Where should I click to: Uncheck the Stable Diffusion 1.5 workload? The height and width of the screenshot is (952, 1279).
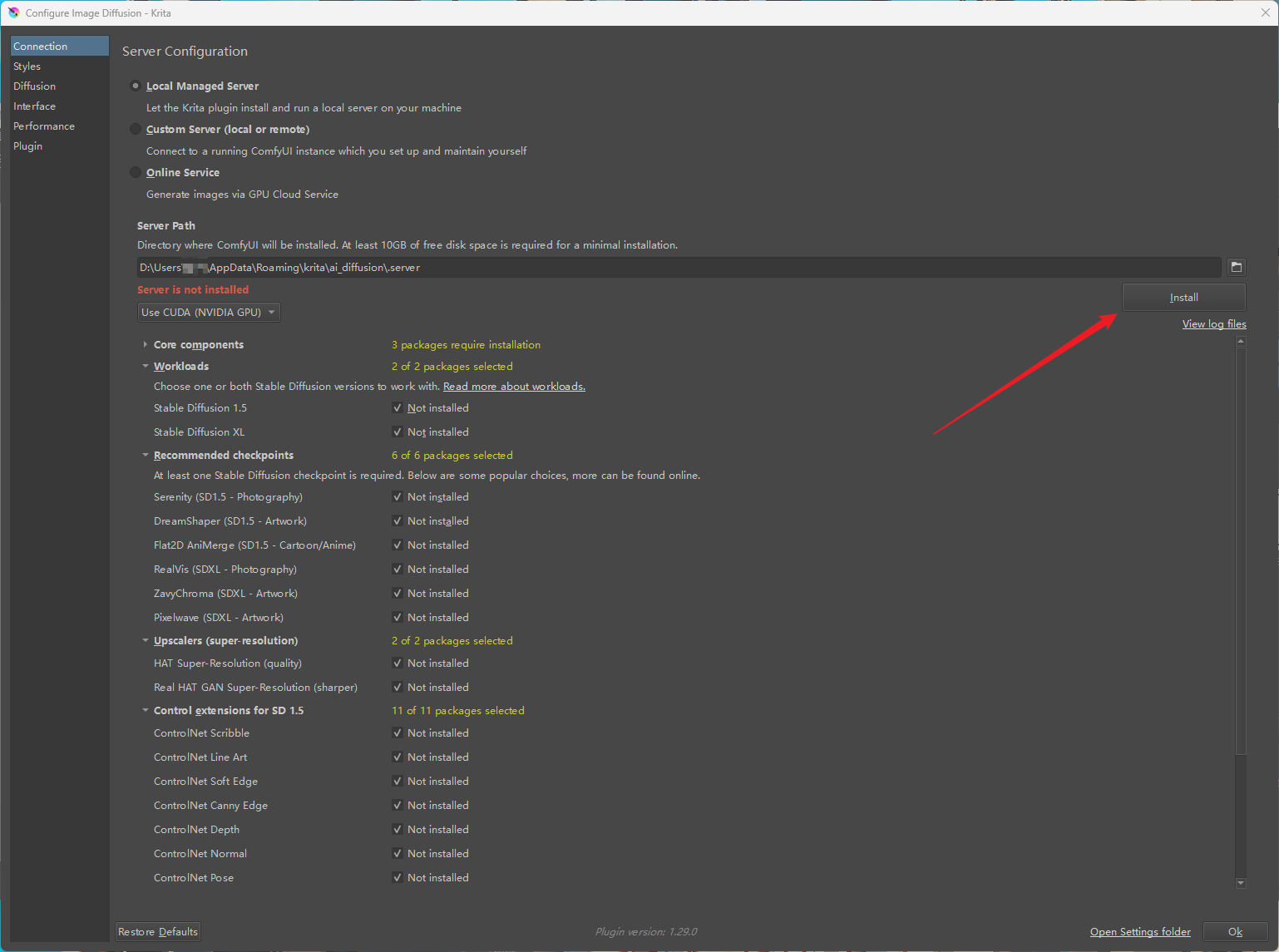point(398,408)
